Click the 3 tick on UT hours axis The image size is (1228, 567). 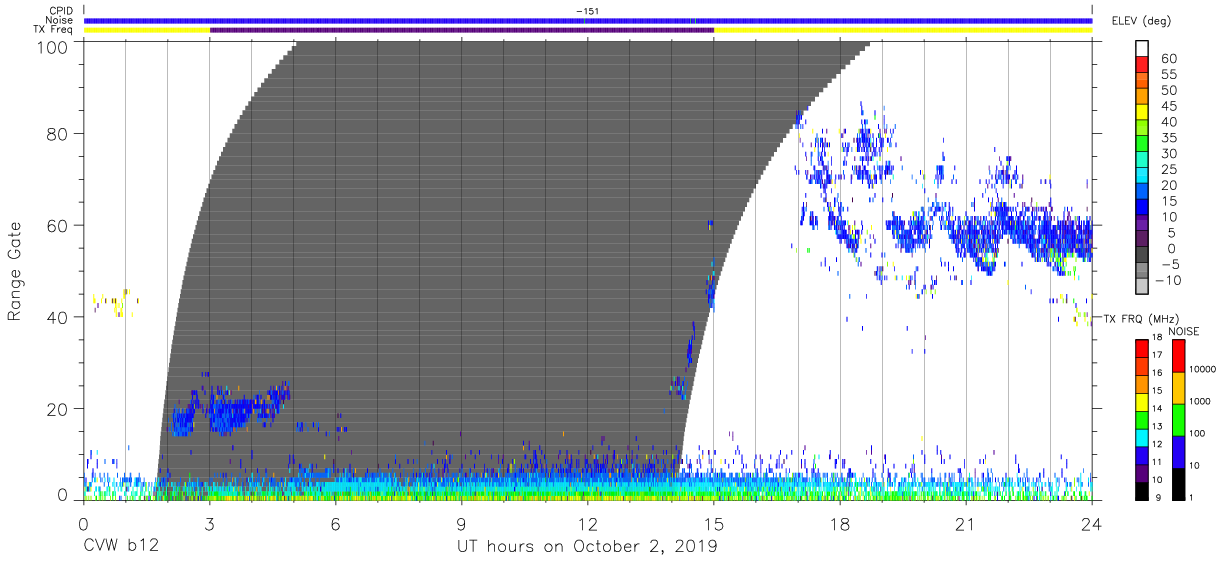point(209,523)
